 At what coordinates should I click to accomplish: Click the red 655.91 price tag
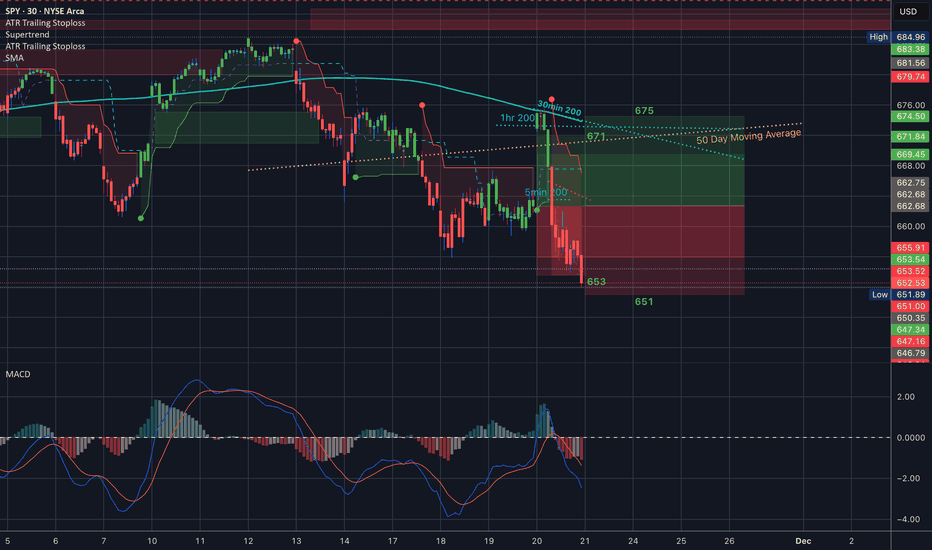tap(909, 247)
